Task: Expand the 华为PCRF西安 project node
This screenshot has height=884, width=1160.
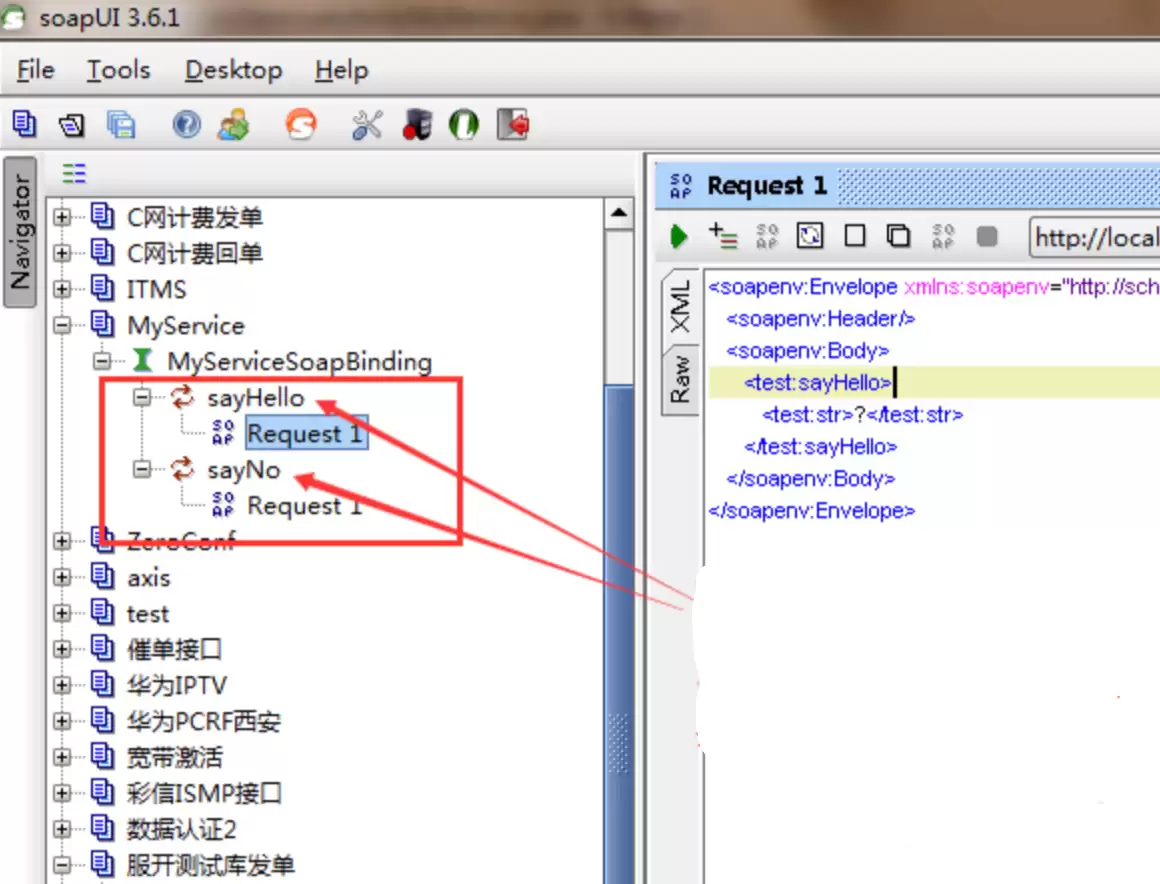Action: coord(62,721)
